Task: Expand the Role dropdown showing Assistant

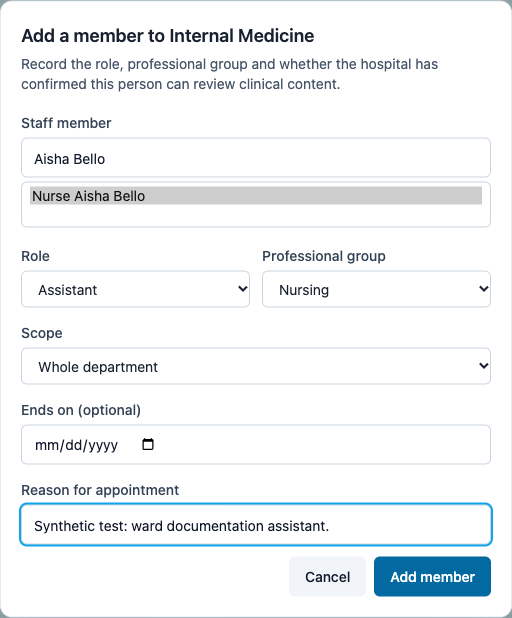Action: (135, 289)
